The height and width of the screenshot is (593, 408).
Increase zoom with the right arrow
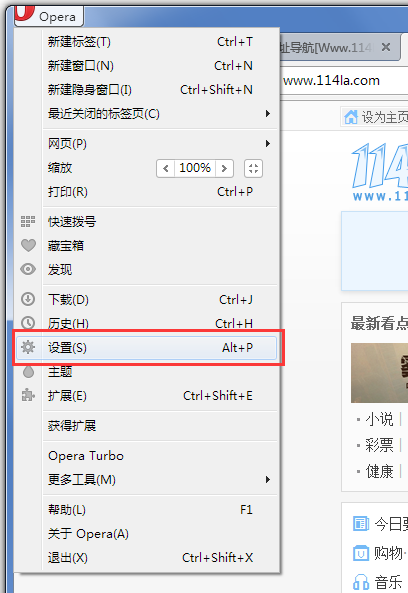224,168
